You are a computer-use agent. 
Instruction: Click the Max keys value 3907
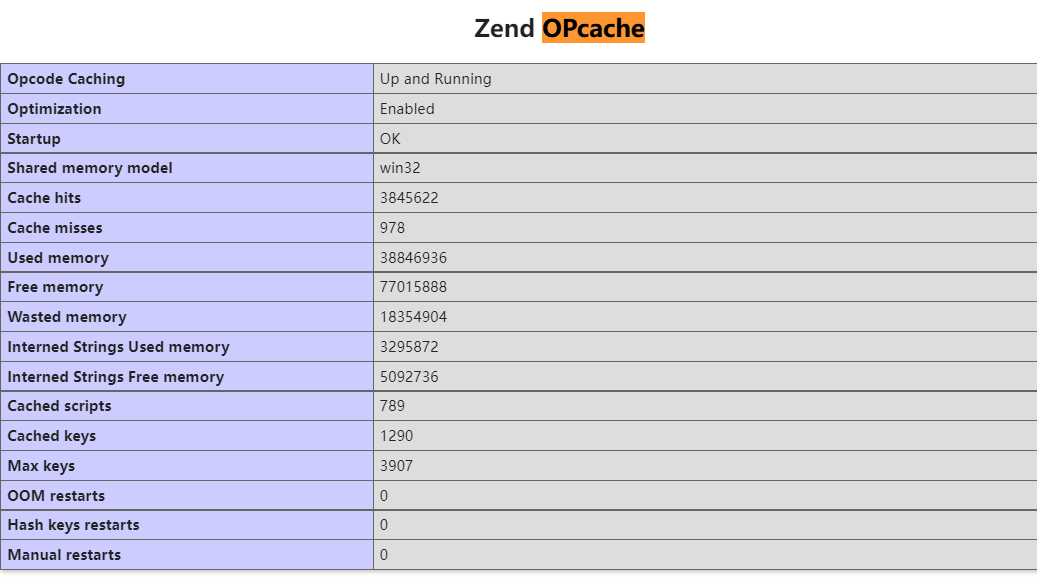coord(396,466)
